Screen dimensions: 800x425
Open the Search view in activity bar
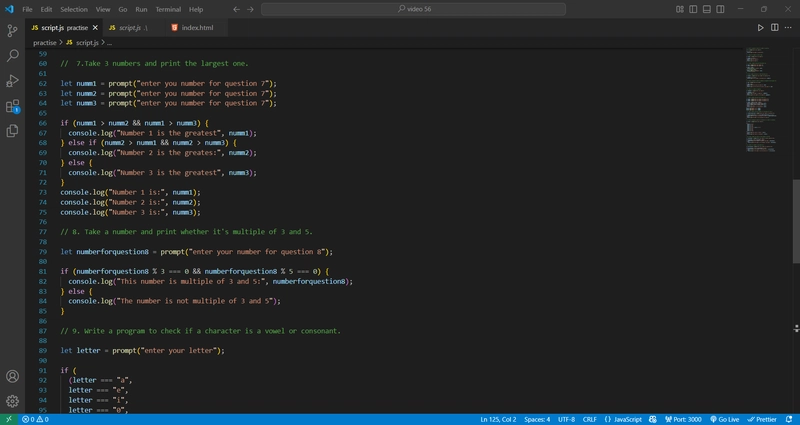[12, 56]
